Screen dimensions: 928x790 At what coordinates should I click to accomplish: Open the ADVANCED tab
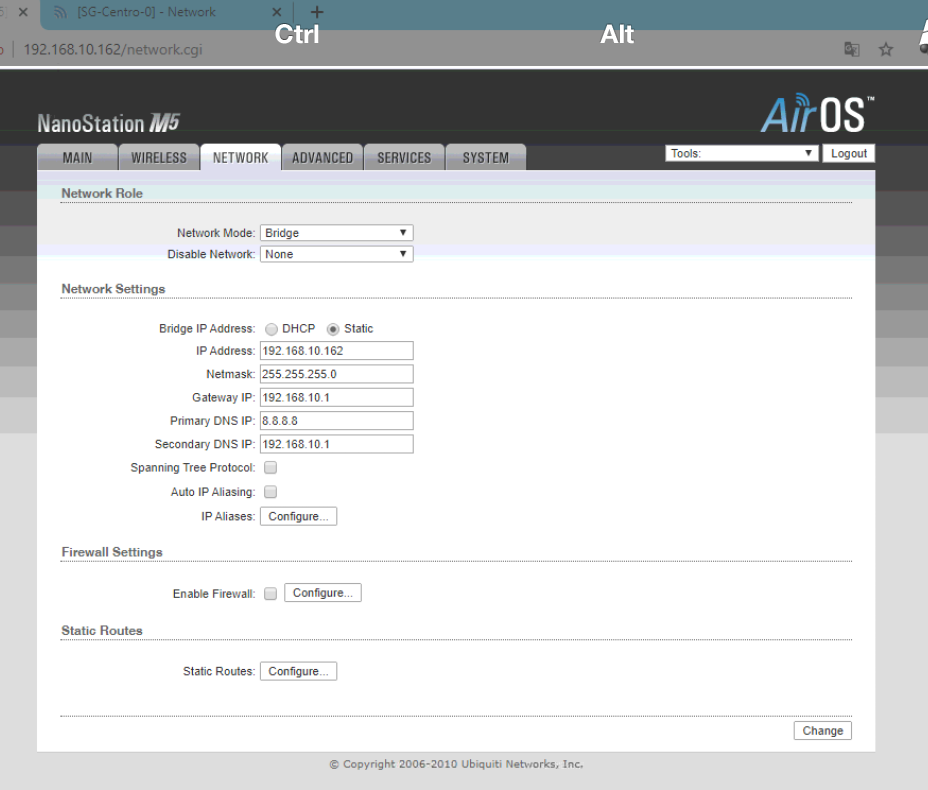322,157
